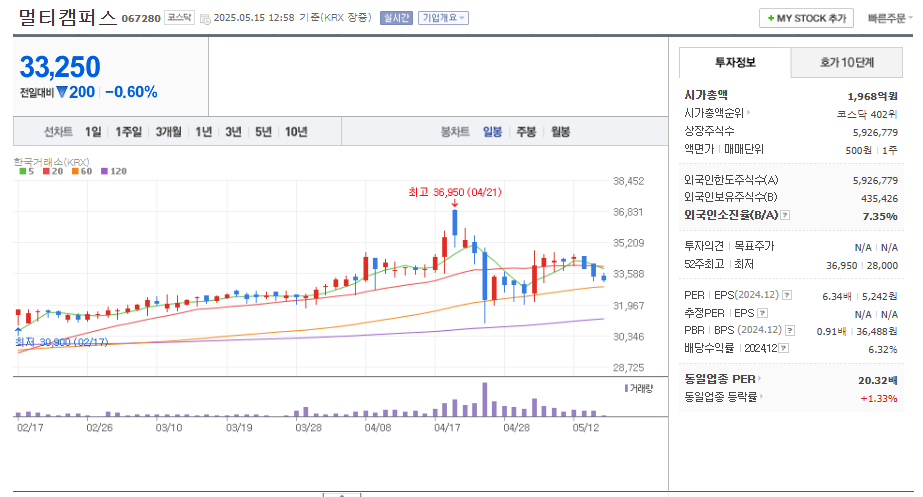Click the 한국거래소(KRX) chart label
Viewport: 923px width, 497px height.
click(x=52, y=162)
